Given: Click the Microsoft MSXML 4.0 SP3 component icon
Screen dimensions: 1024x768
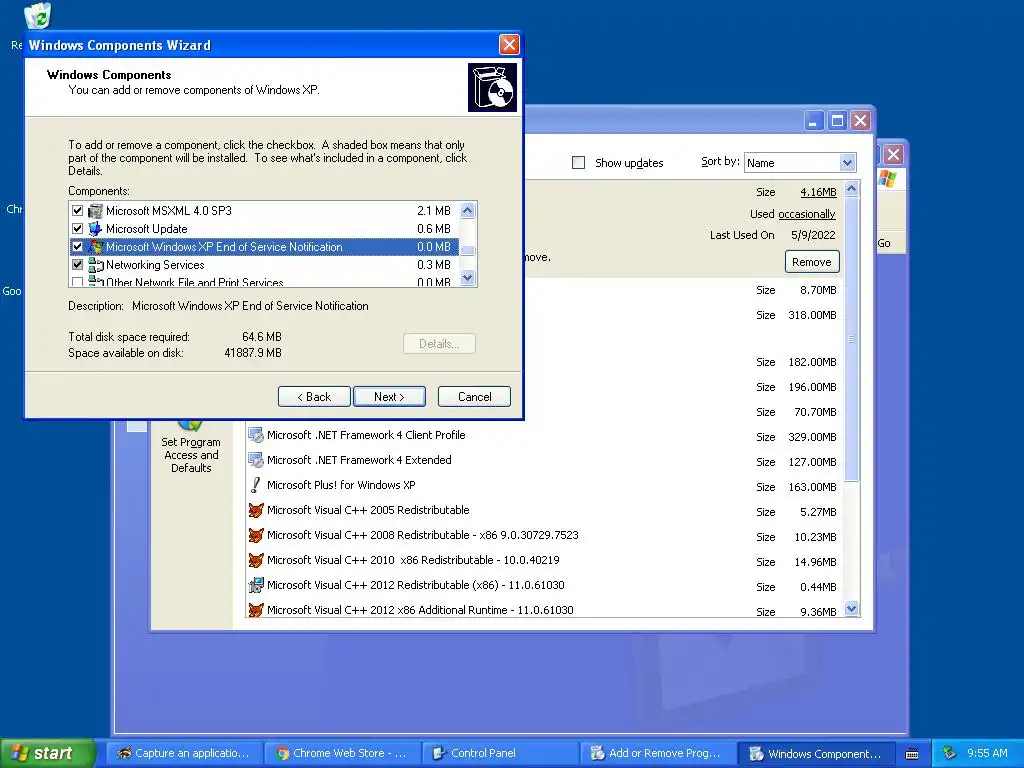Looking at the screenshot, I should 95,211.
